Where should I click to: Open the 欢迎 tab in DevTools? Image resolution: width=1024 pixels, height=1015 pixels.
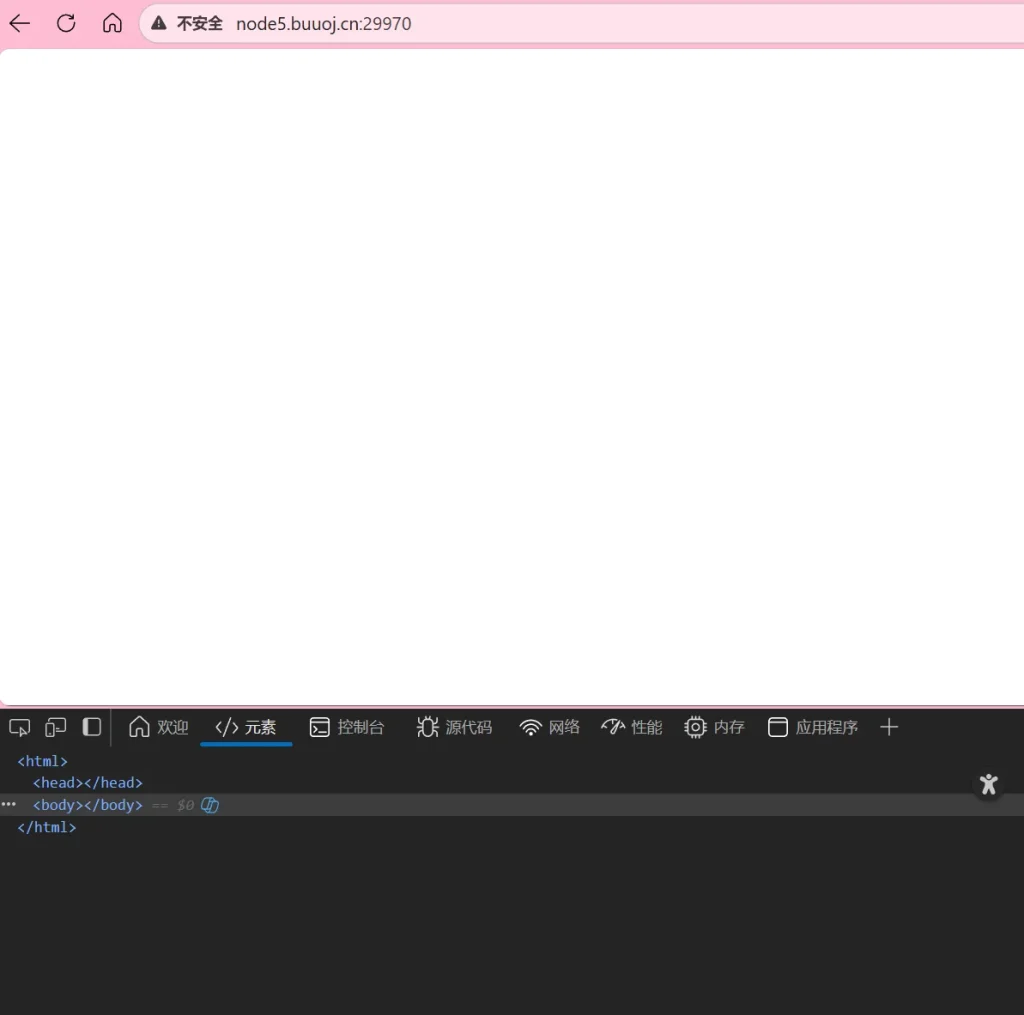[159, 727]
